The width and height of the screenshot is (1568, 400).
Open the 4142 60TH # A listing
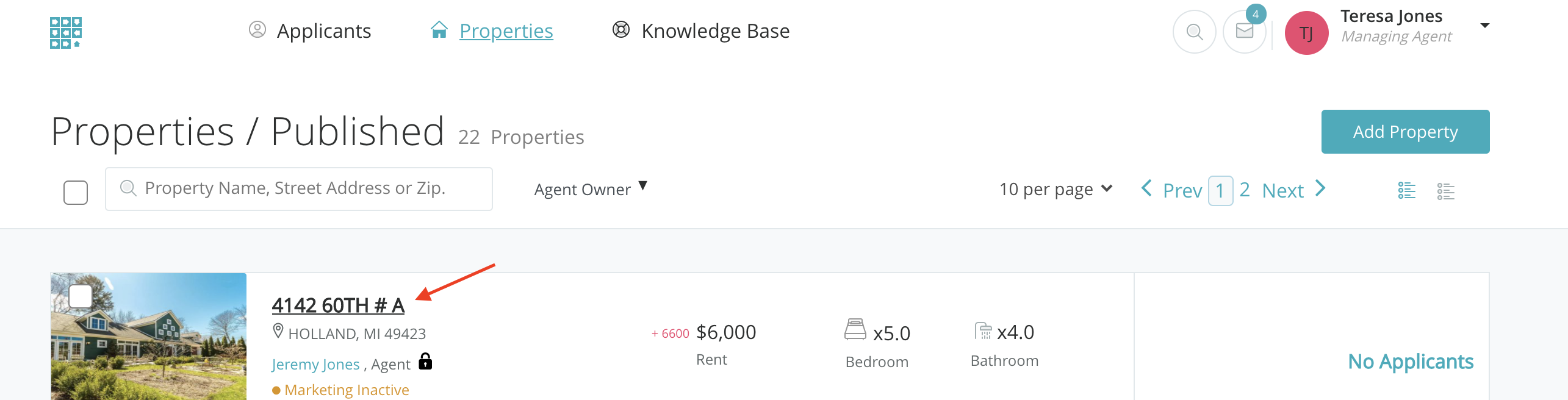click(x=338, y=305)
